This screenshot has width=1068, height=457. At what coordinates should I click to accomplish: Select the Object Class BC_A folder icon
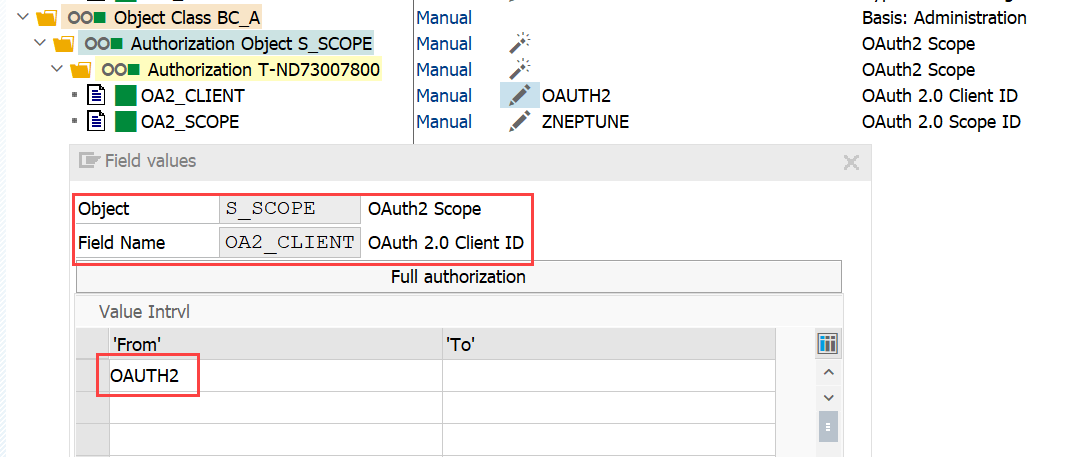(46, 17)
